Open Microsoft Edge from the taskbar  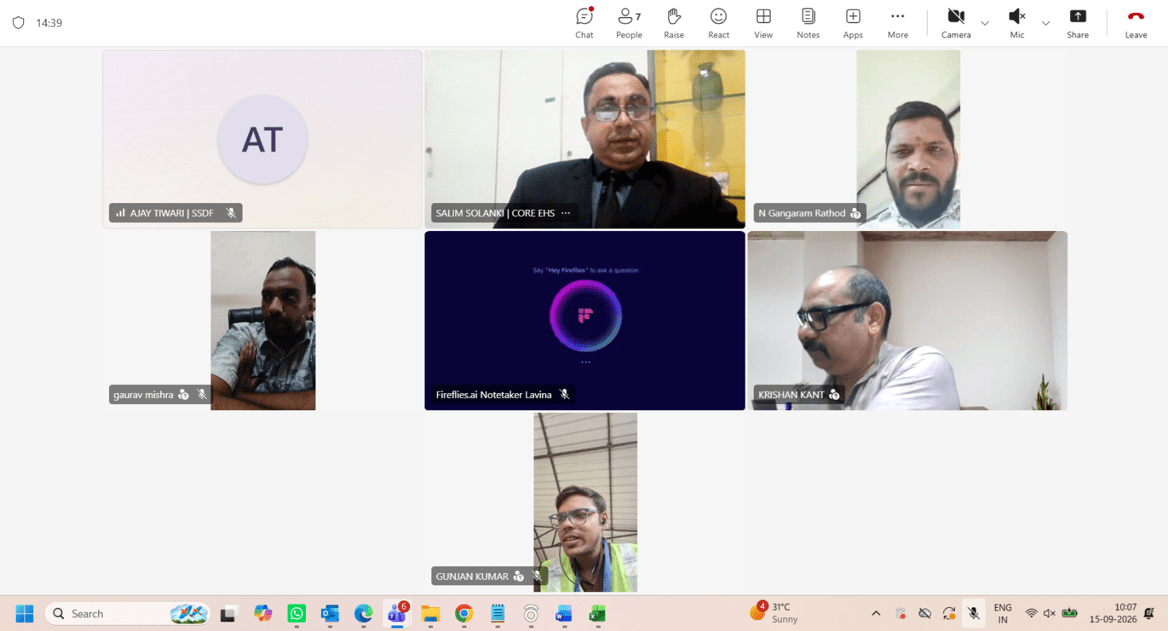(364, 613)
